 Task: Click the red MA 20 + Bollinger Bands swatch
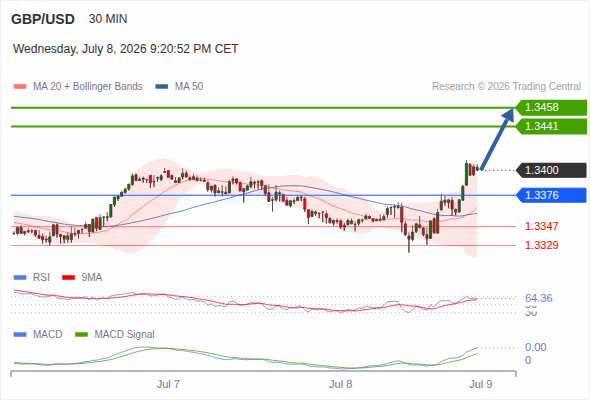pos(20,87)
